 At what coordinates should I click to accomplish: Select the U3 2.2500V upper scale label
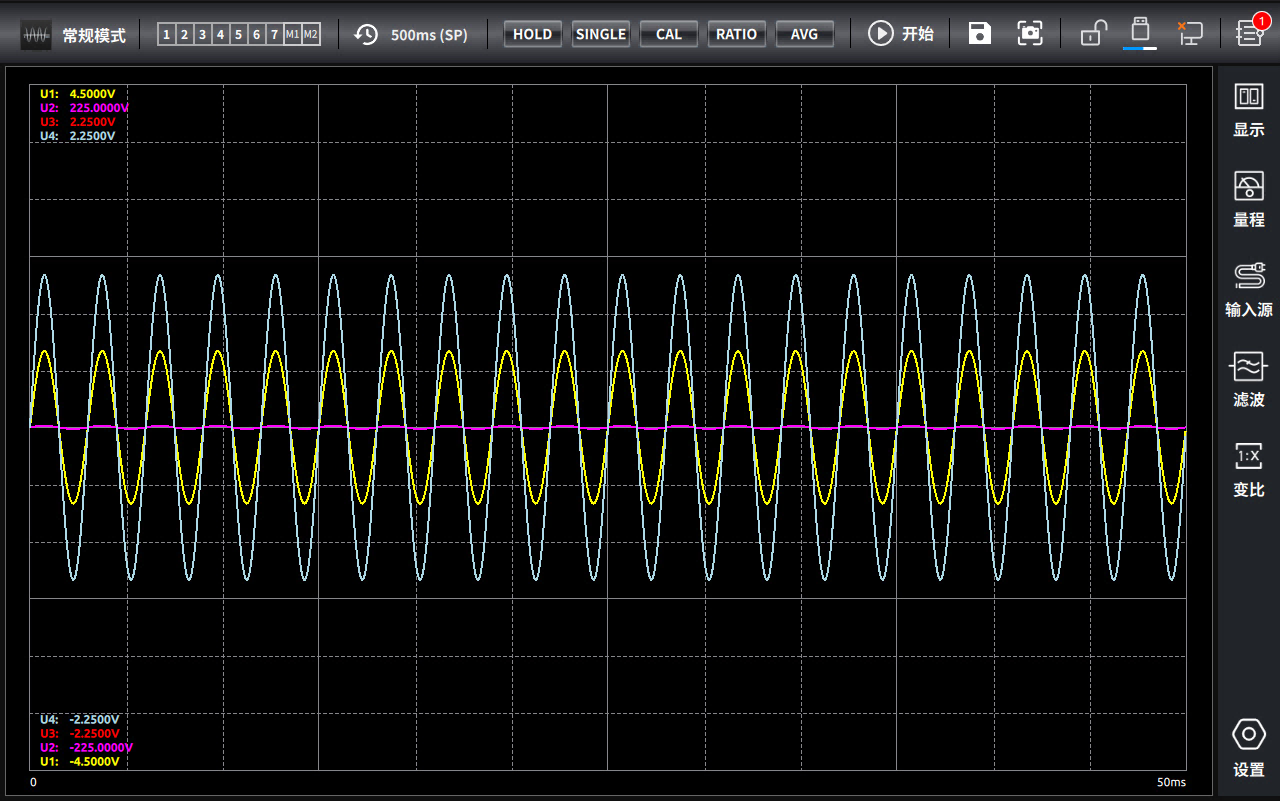click(78, 122)
